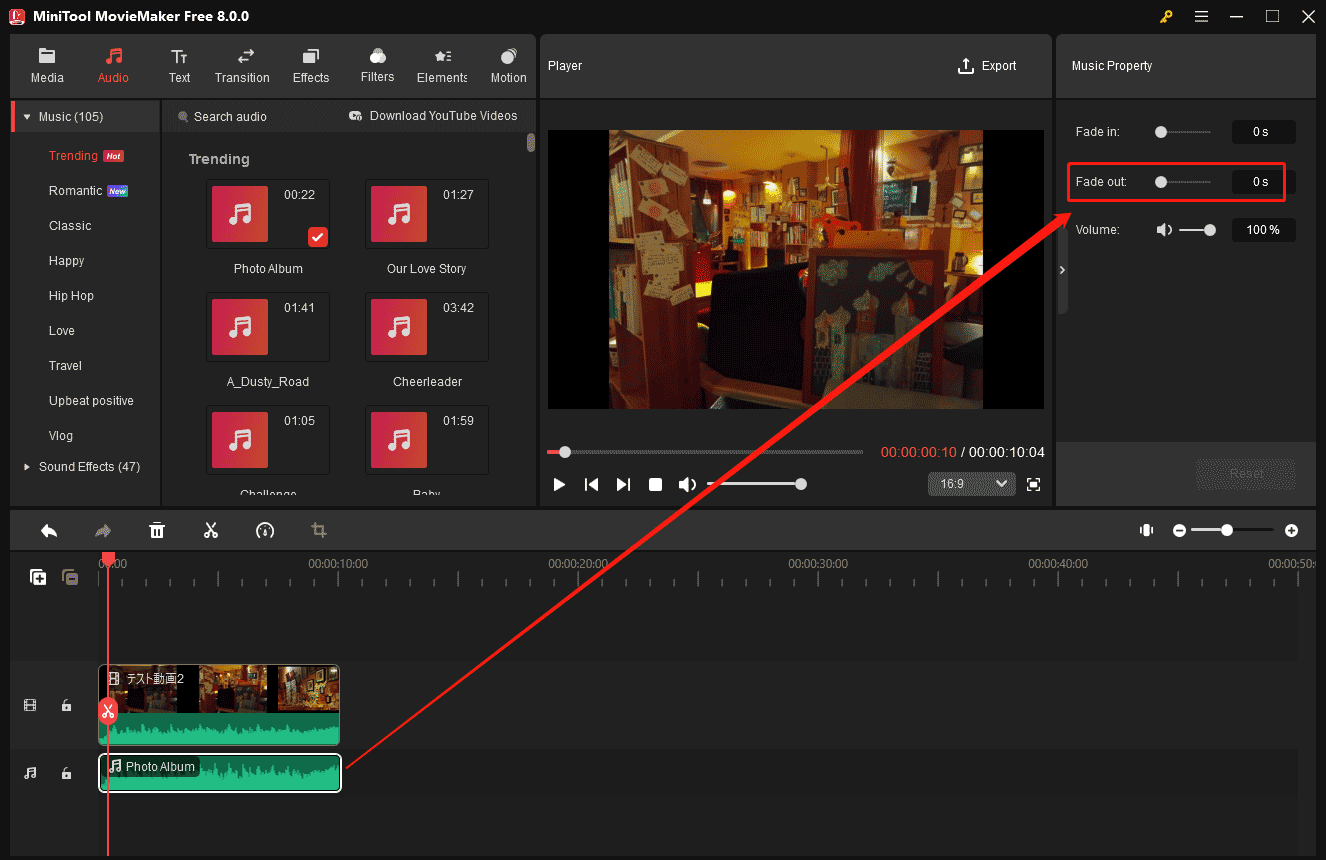Lock the video track

(x=66, y=705)
